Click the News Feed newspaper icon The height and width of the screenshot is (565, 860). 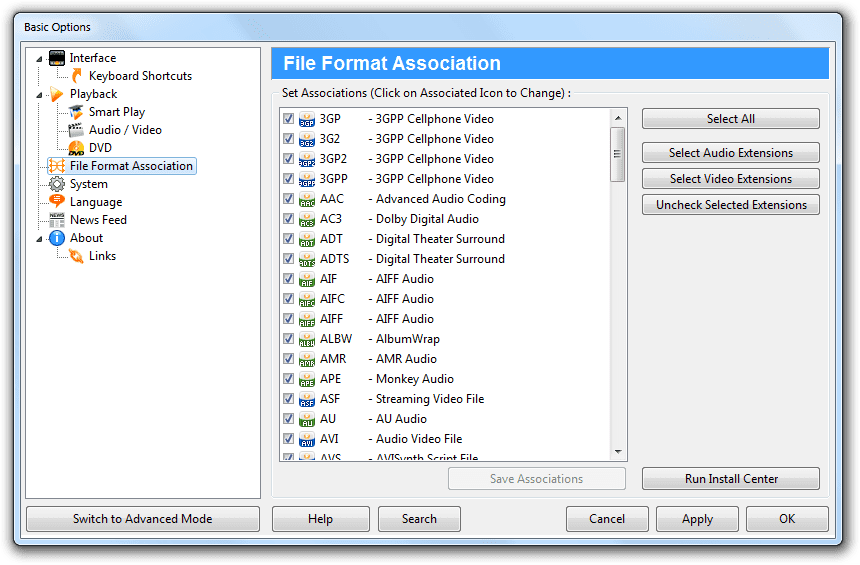coord(57,220)
